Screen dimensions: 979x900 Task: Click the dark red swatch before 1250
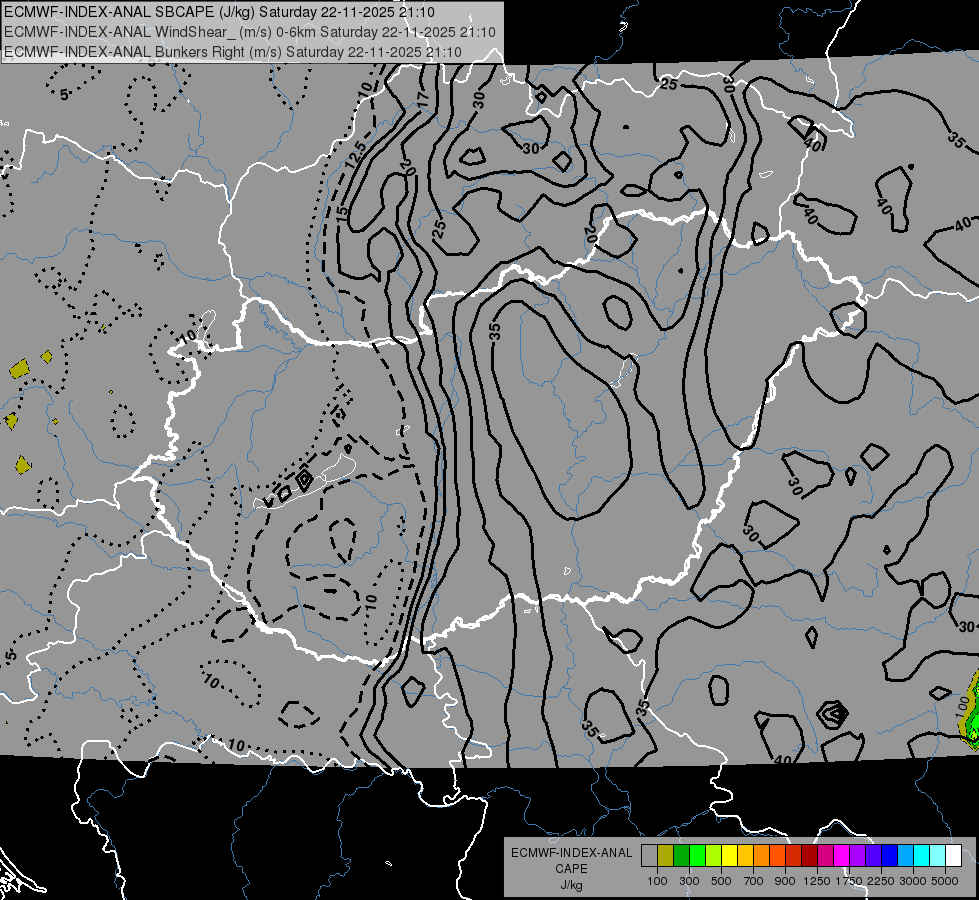pyautogui.click(x=809, y=855)
